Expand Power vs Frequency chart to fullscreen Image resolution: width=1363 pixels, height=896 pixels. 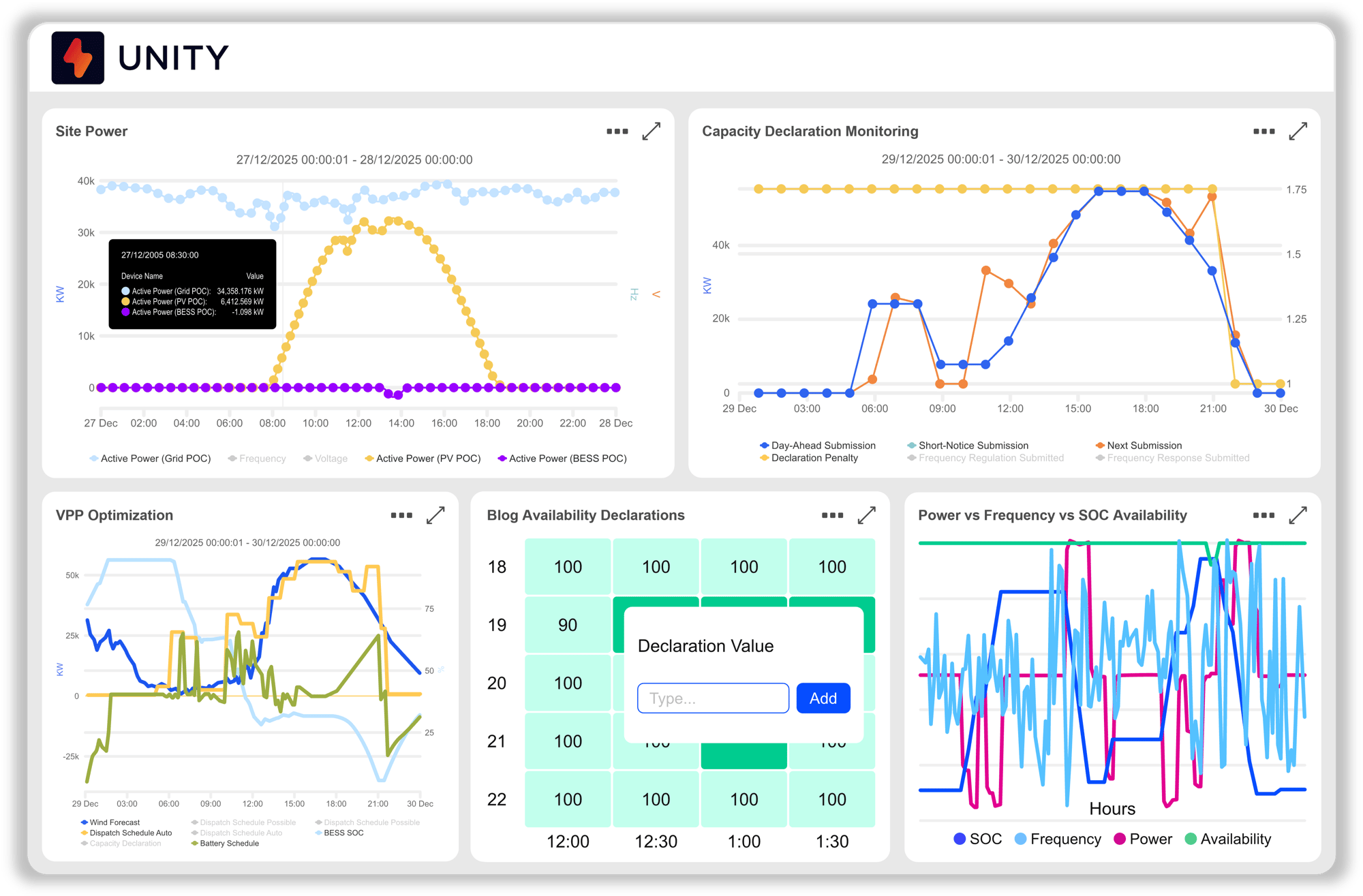click(x=1298, y=516)
